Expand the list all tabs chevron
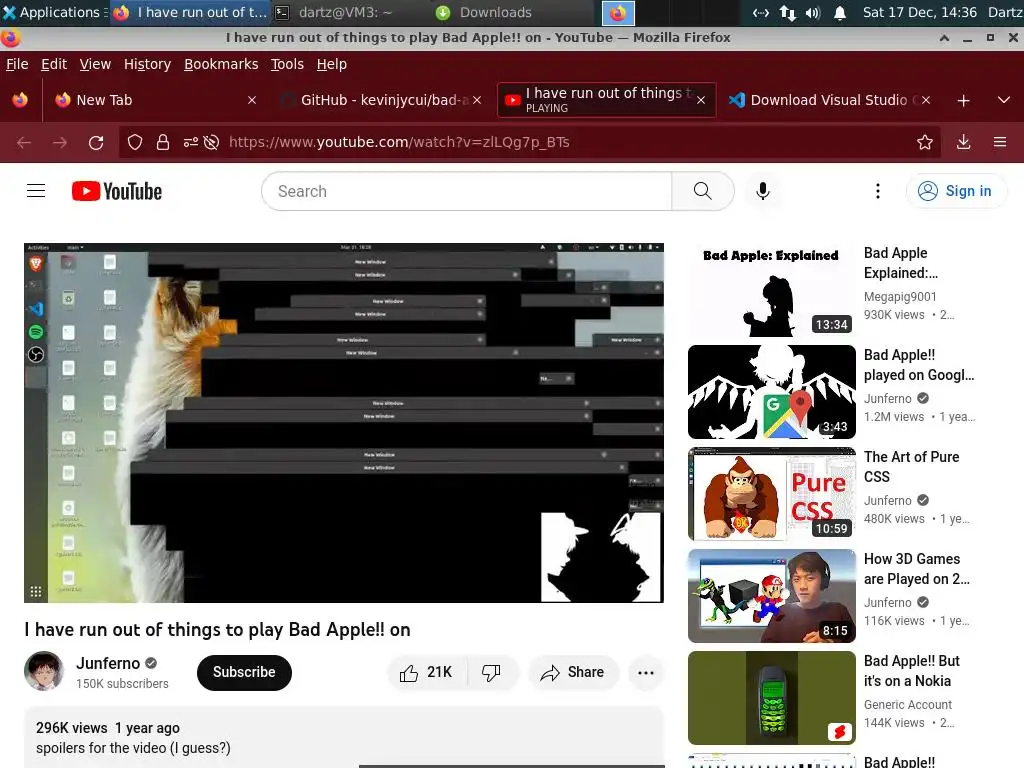Image resolution: width=1024 pixels, height=768 pixels. (x=1004, y=100)
